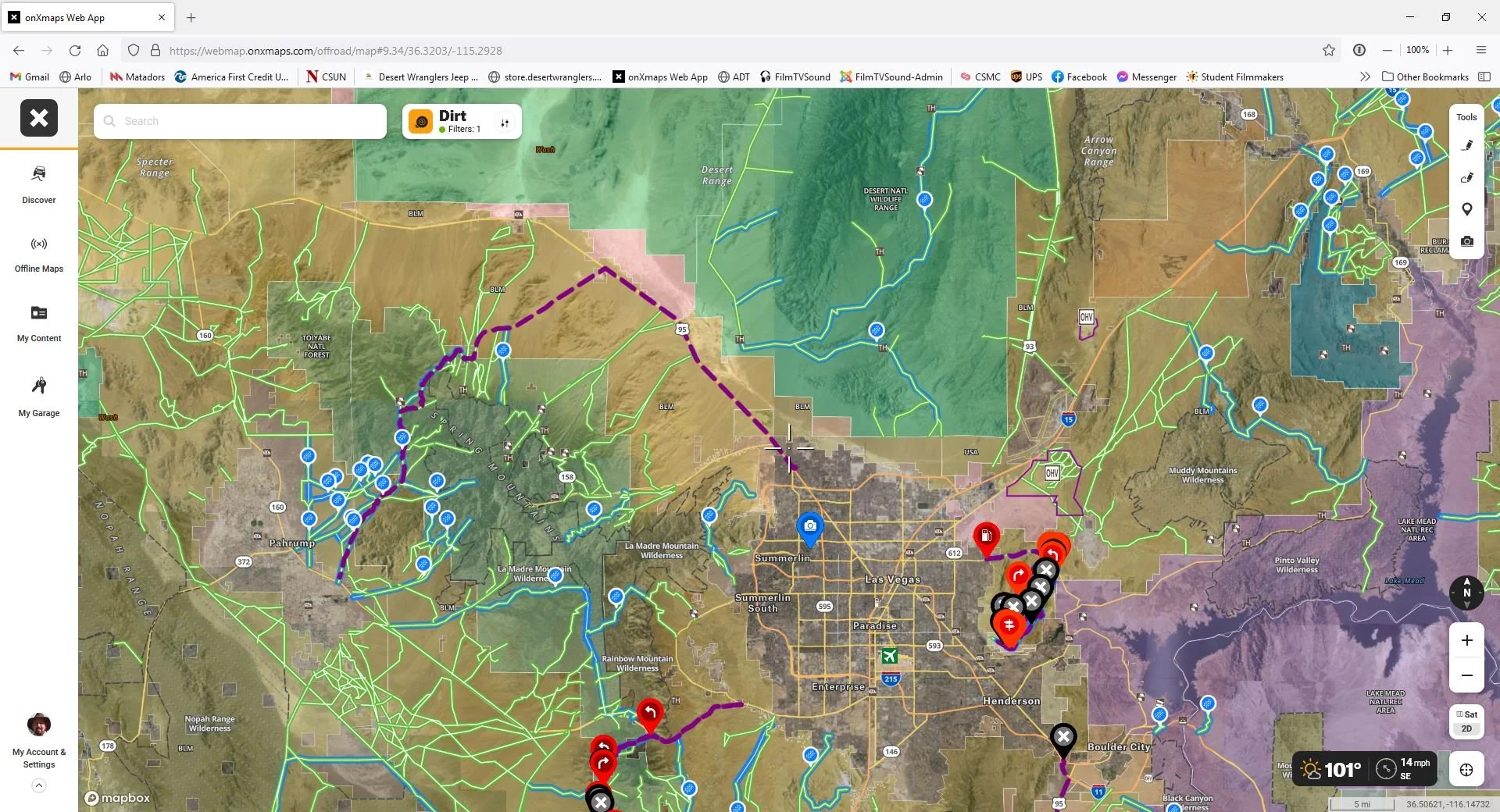Click the blue camera photo waypoint near Summerlin
The height and width of the screenshot is (812, 1500).
[x=810, y=528]
